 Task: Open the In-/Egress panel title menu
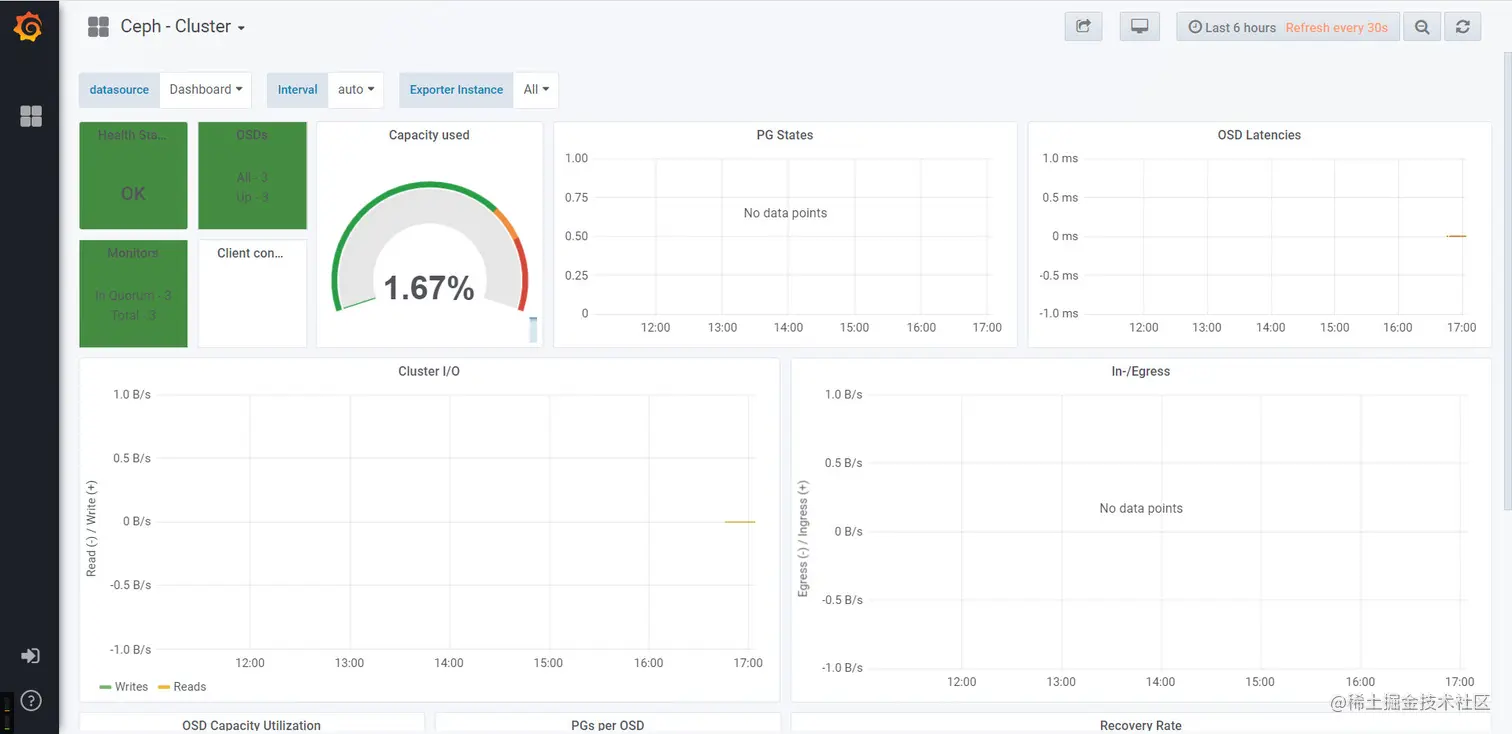point(1141,371)
